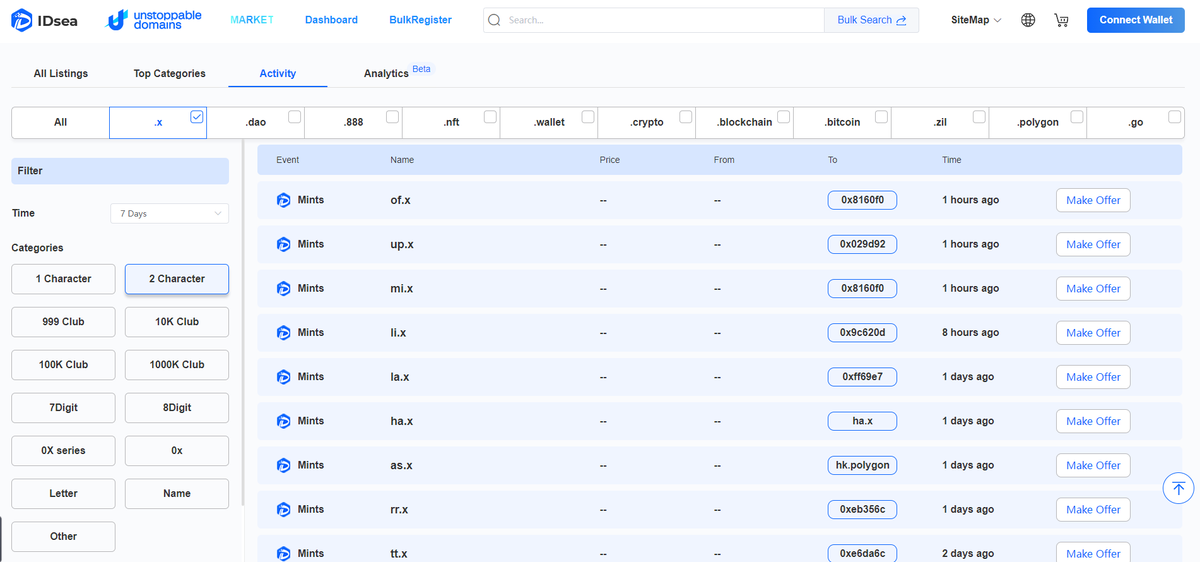Check the .zil domain checkbox
Viewport: 1200px width, 562px height.
point(979,117)
